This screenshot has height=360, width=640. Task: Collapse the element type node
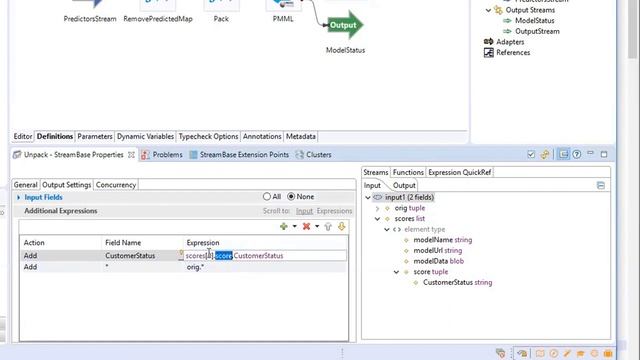[x=387, y=229]
